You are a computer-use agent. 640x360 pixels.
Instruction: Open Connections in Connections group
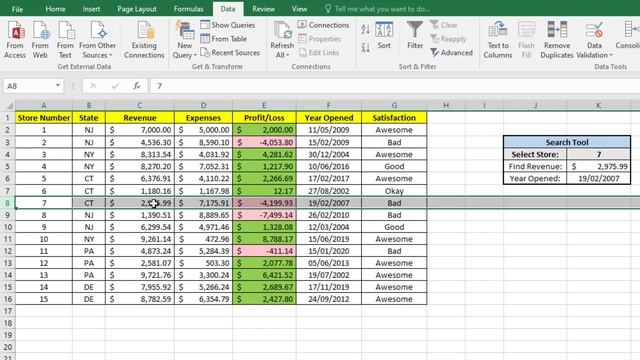pyautogui.click(x=324, y=25)
